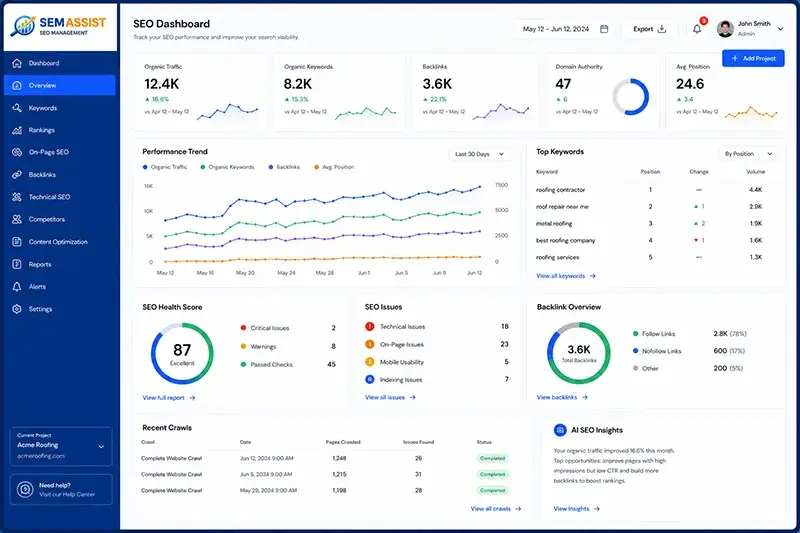The image size is (800, 533).
Task: Toggle Organic Keywords legend in Performance Trend
Action: (227, 167)
